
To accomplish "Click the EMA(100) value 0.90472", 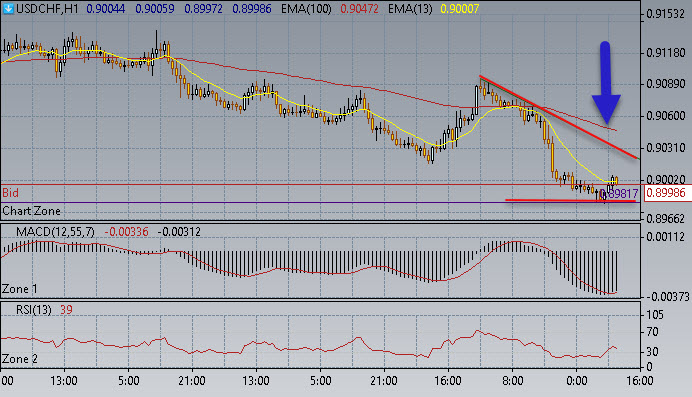I will [x=359, y=9].
